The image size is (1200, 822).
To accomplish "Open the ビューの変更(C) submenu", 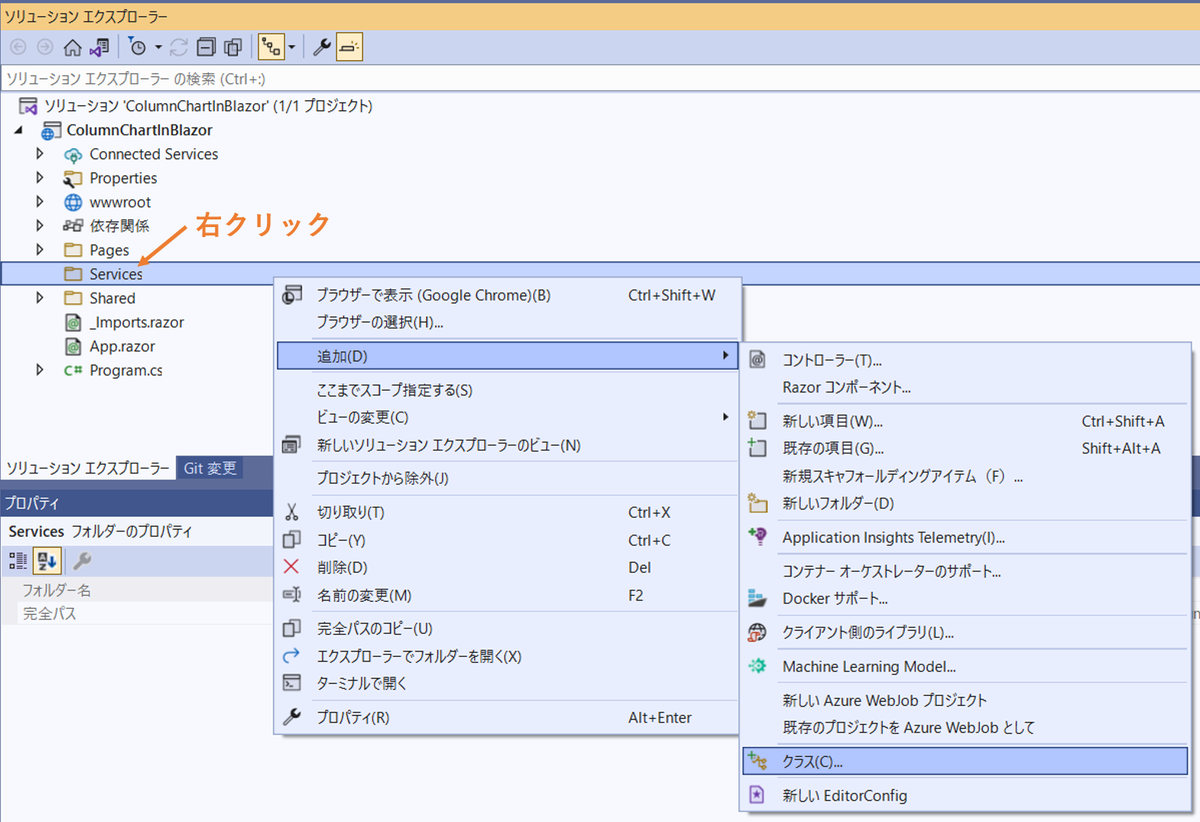I will (x=508, y=417).
